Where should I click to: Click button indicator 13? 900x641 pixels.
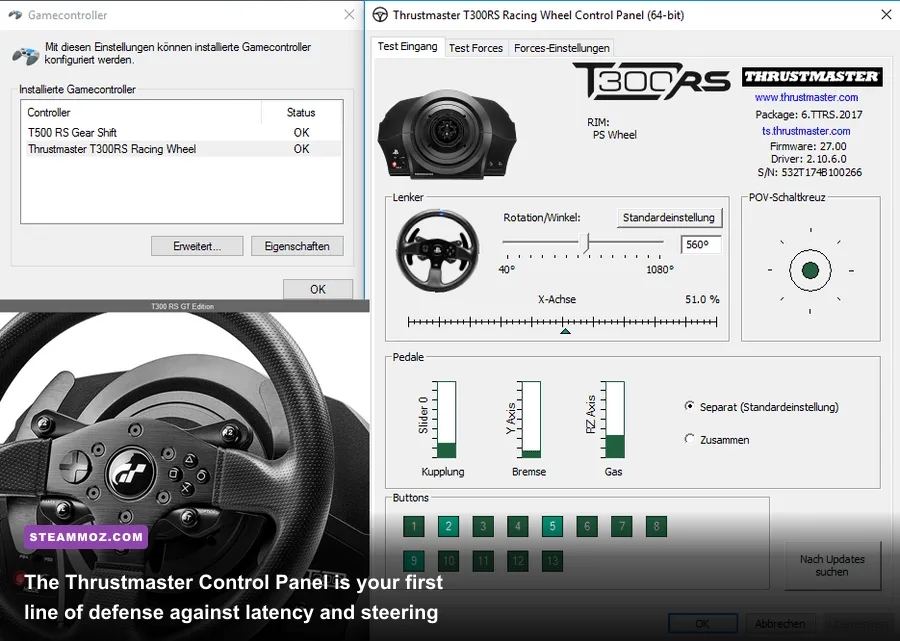552,561
